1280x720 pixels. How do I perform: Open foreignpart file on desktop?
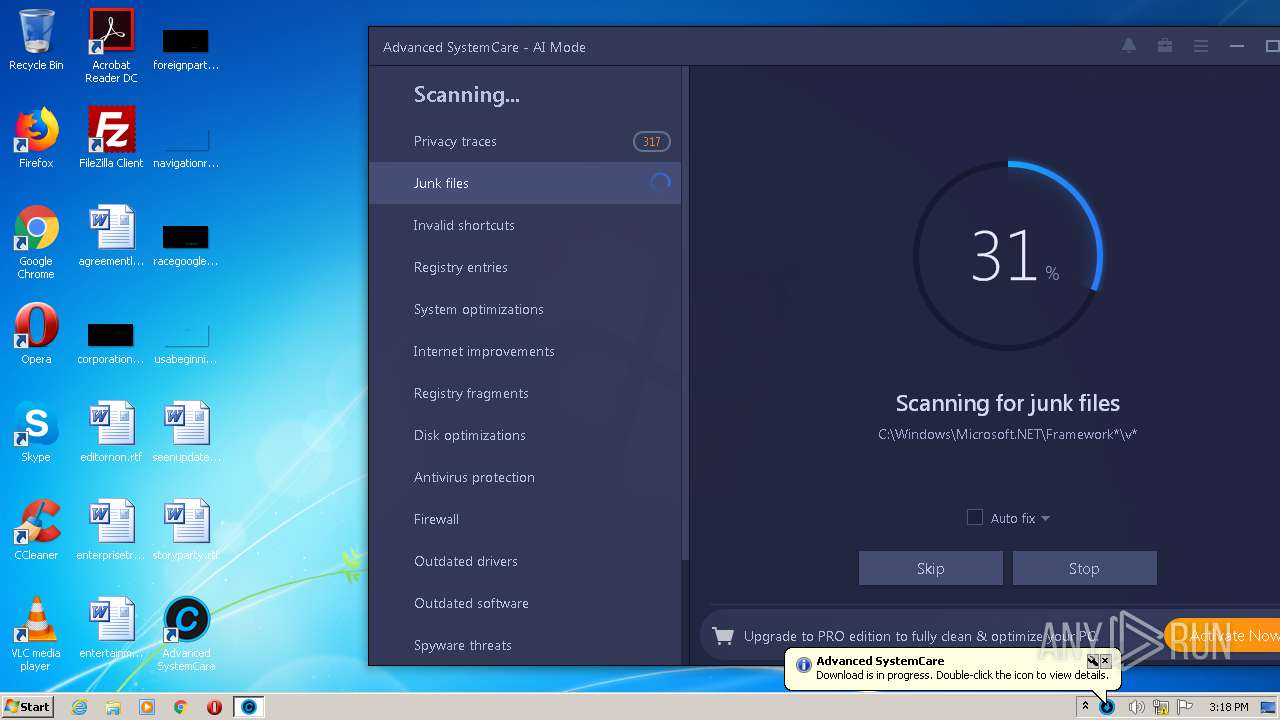186,48
